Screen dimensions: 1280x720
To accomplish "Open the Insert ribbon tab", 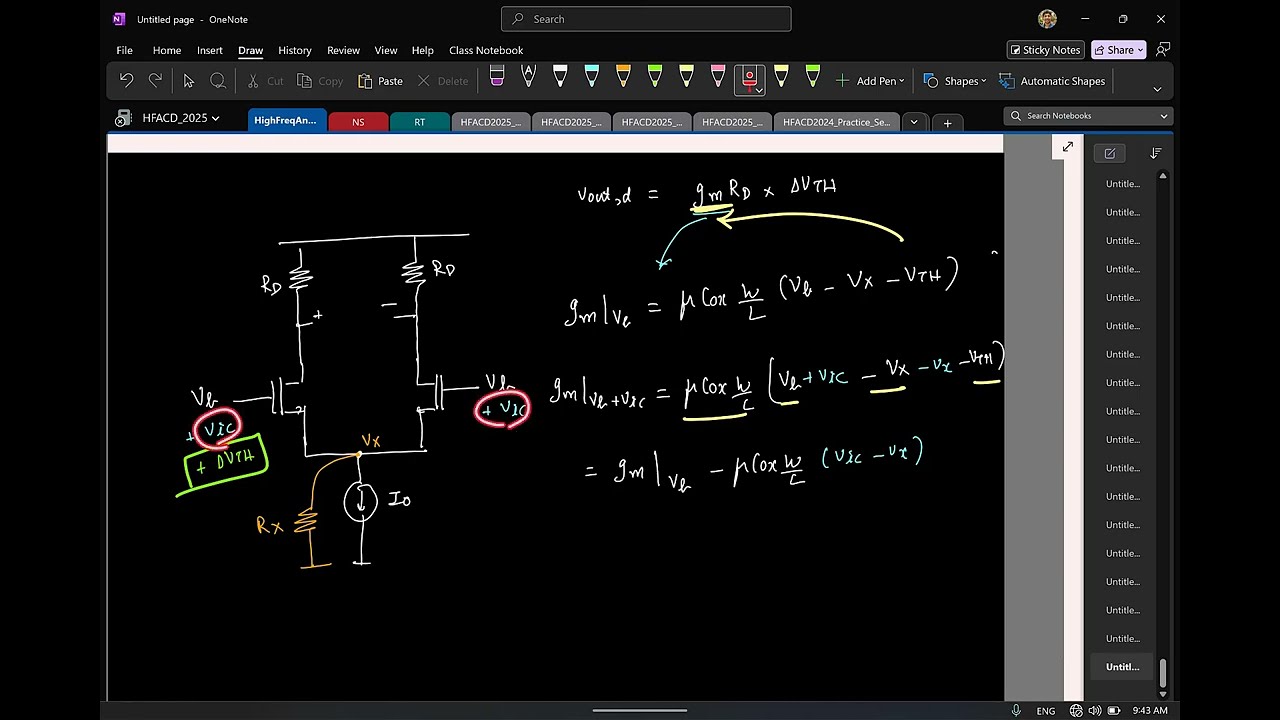I will 210,50.
